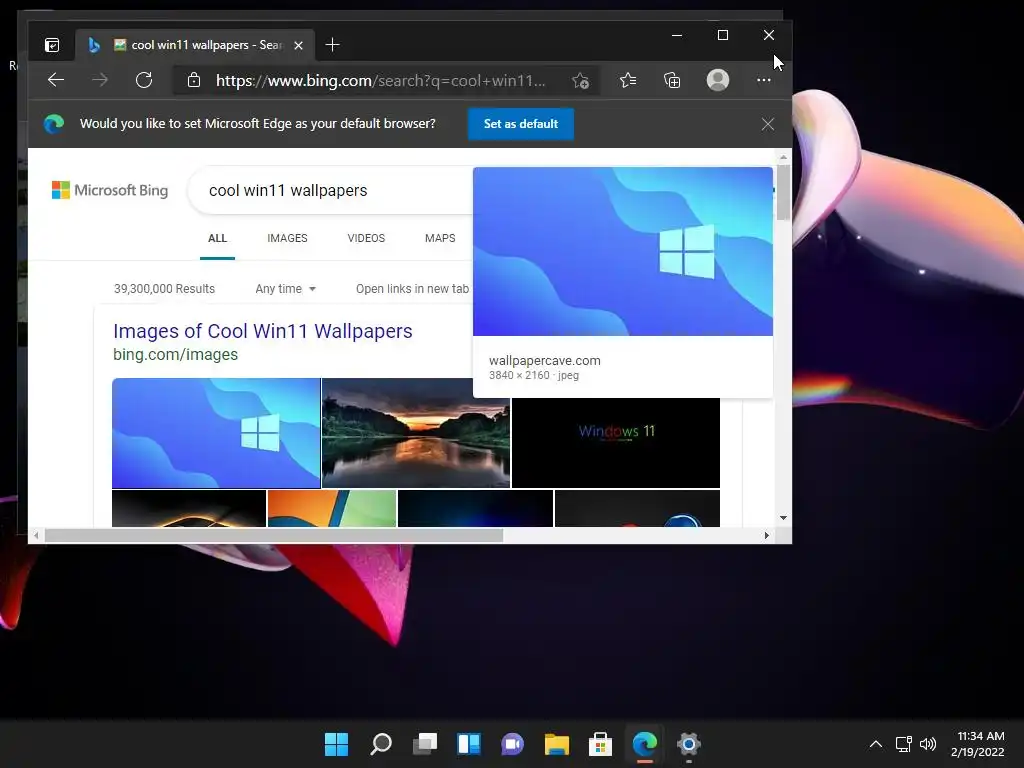Click the 3840 × 2160 jpeg caption
Viewport: 1024px width, 768px height.
pyautogui.click(x=534, y=376)
